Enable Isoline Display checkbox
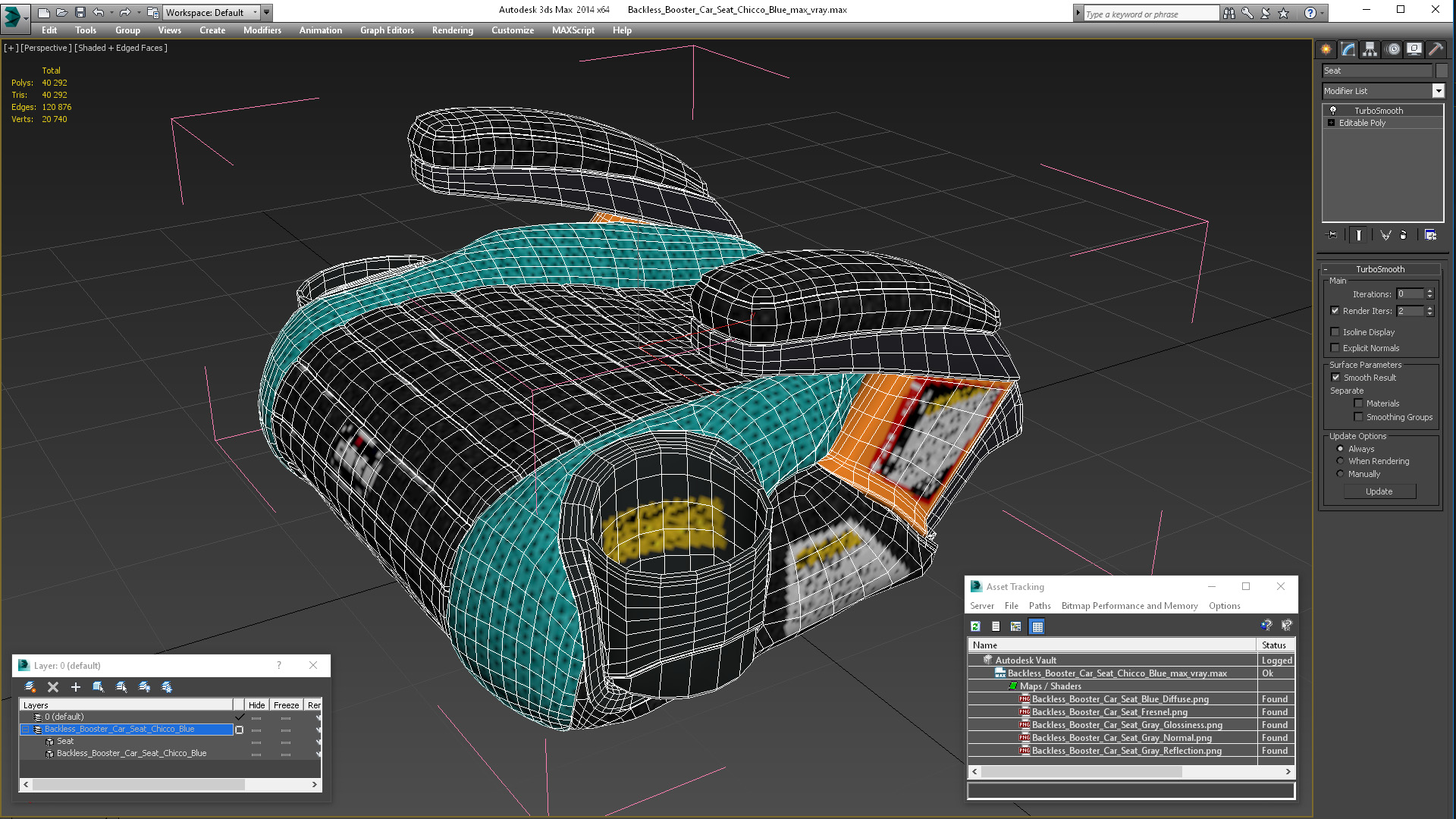The height and width of the screenshot is (819, 1456). (1335, 332)
